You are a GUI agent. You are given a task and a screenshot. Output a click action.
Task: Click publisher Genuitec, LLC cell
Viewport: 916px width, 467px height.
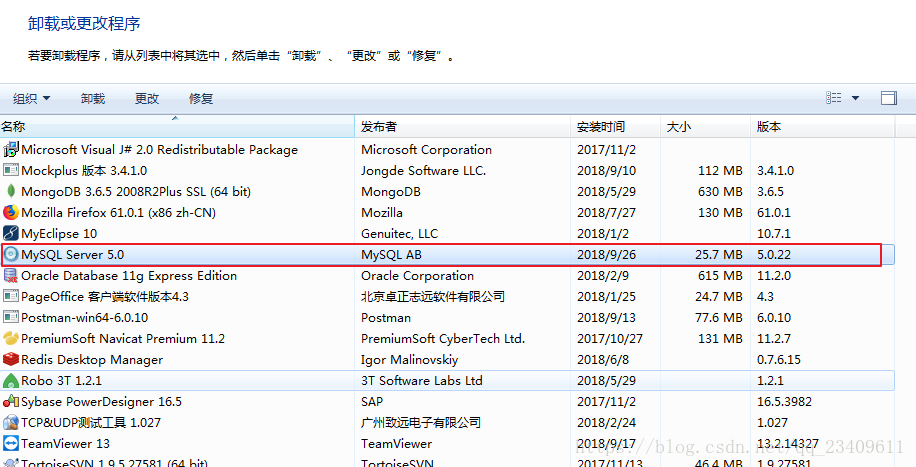pyautogui.click(x=400, y=233)
